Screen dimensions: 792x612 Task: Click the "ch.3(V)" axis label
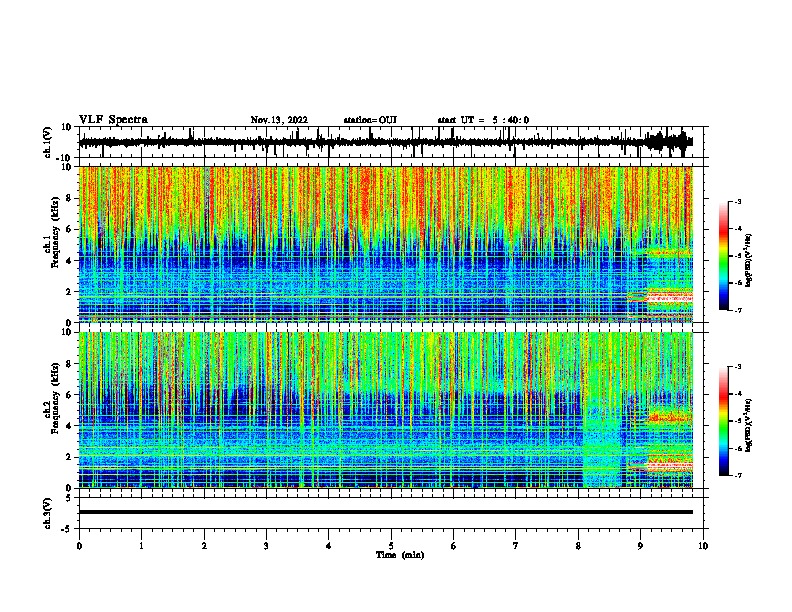(x=47, y=513)
